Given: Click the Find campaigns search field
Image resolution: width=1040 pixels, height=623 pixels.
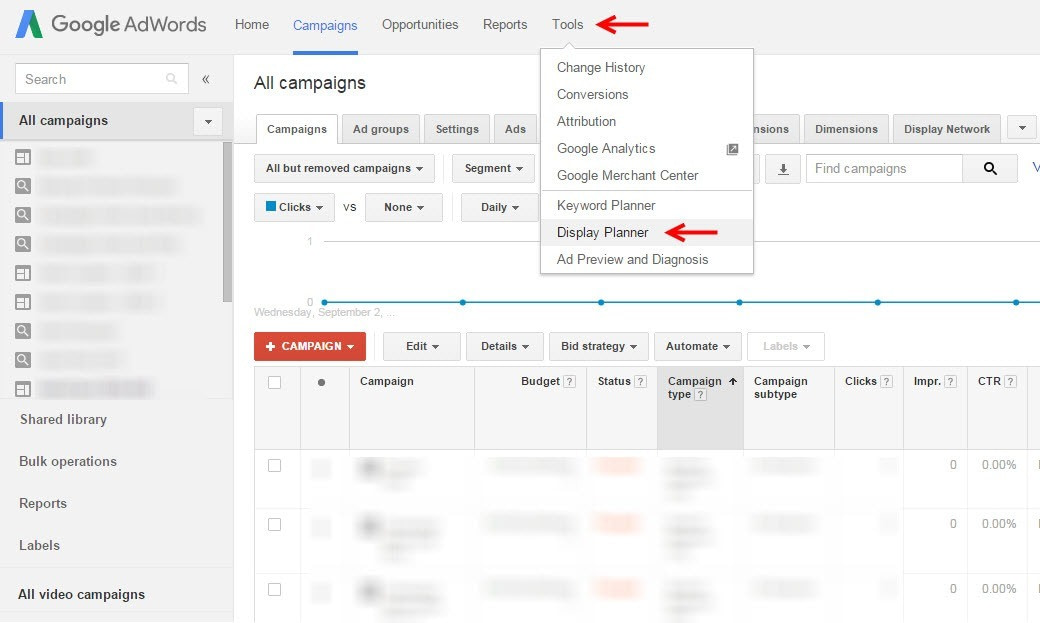Looking at the screenshot, I should (884, 169).
